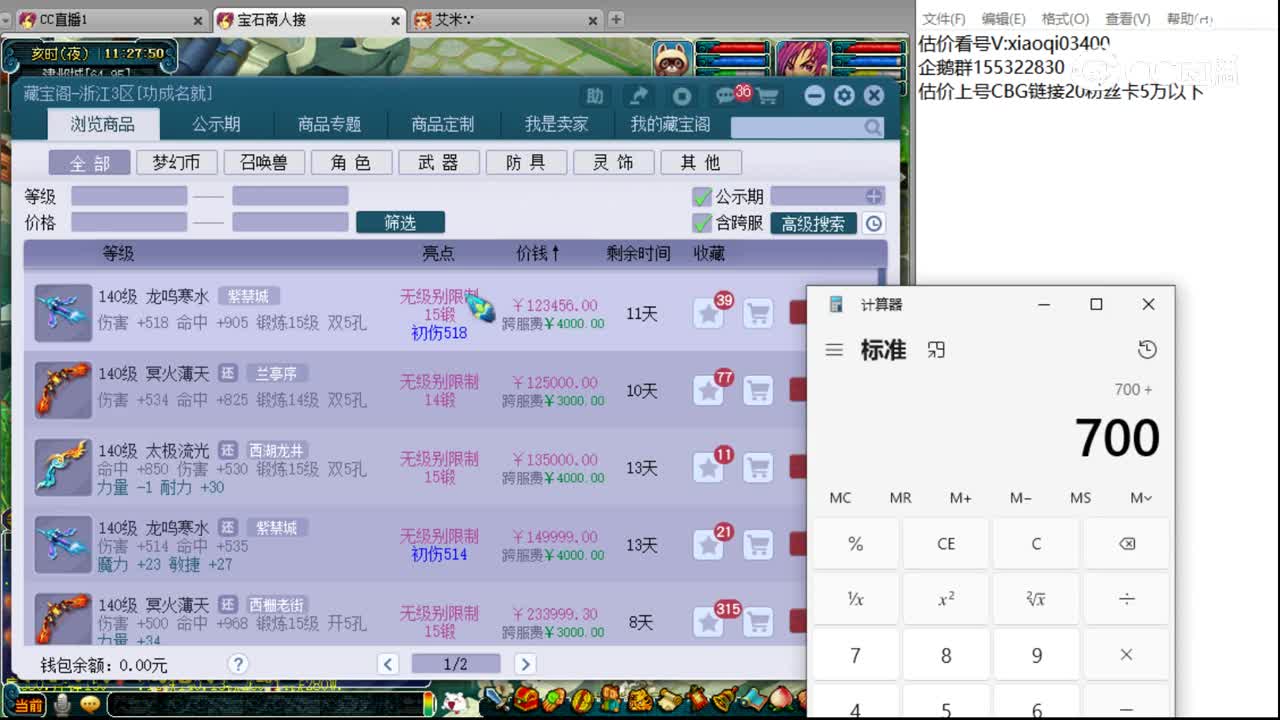Open the 文件(F) menu in Notepad
This screenshot has height=720, width=1280.
943,19
